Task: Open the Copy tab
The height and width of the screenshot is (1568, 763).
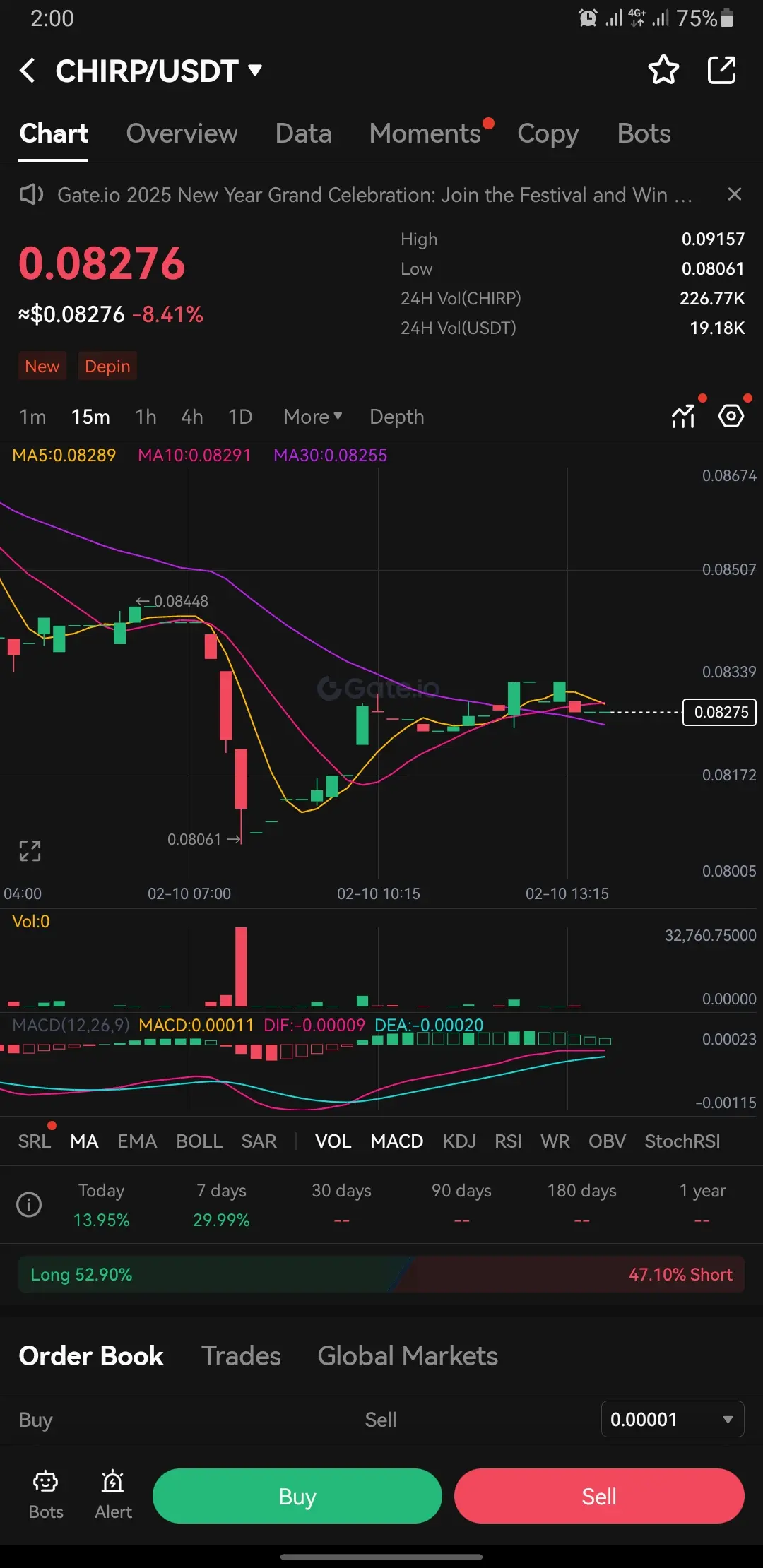Action: pyautogui.click(x=548, y=133)
